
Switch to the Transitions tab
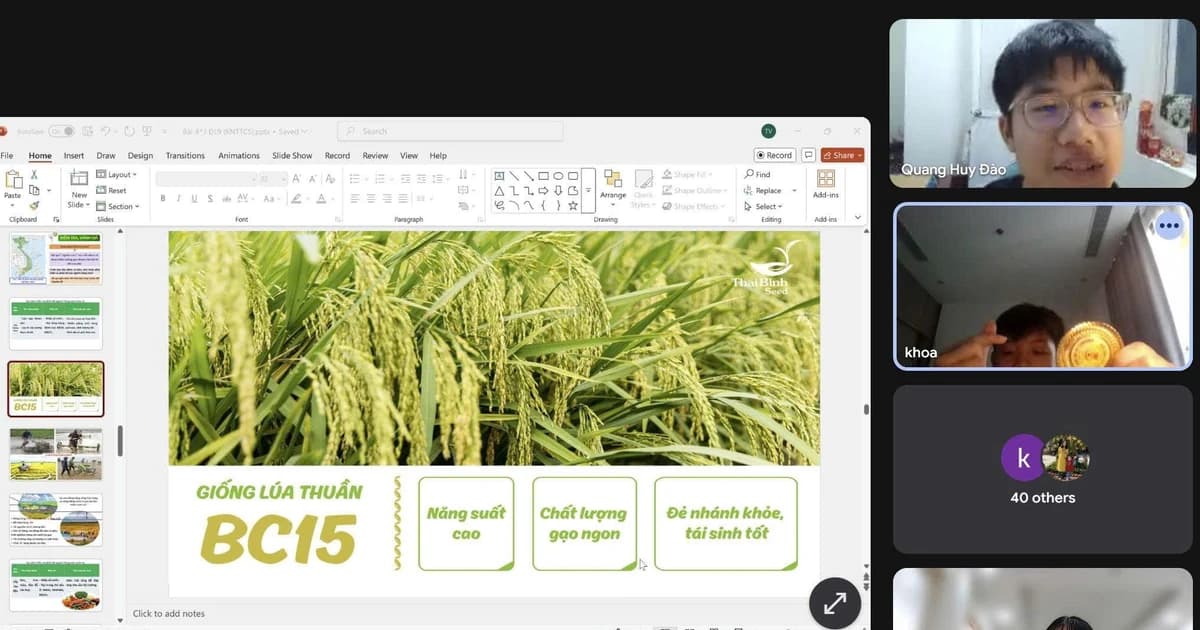(185, 156)
